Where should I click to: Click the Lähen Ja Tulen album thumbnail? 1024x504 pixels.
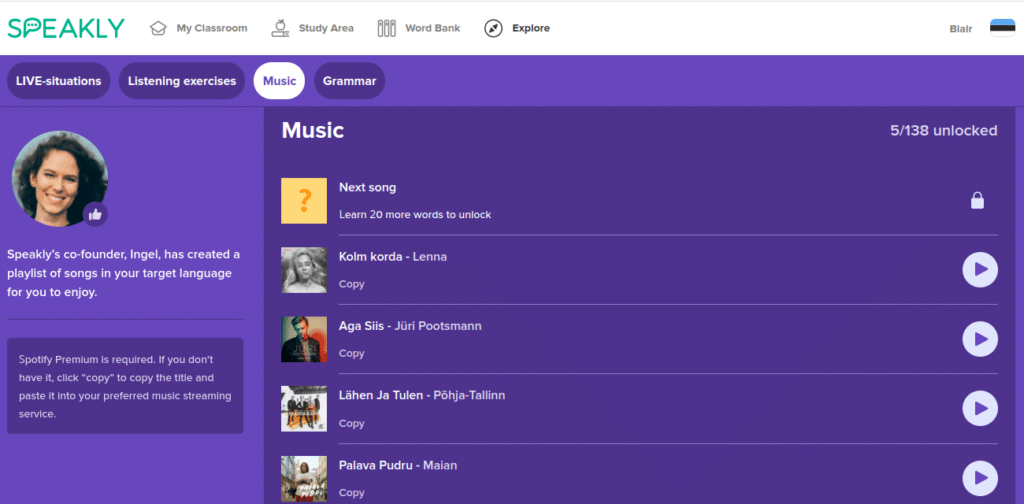pyautogui.click(x=304, y=408)
